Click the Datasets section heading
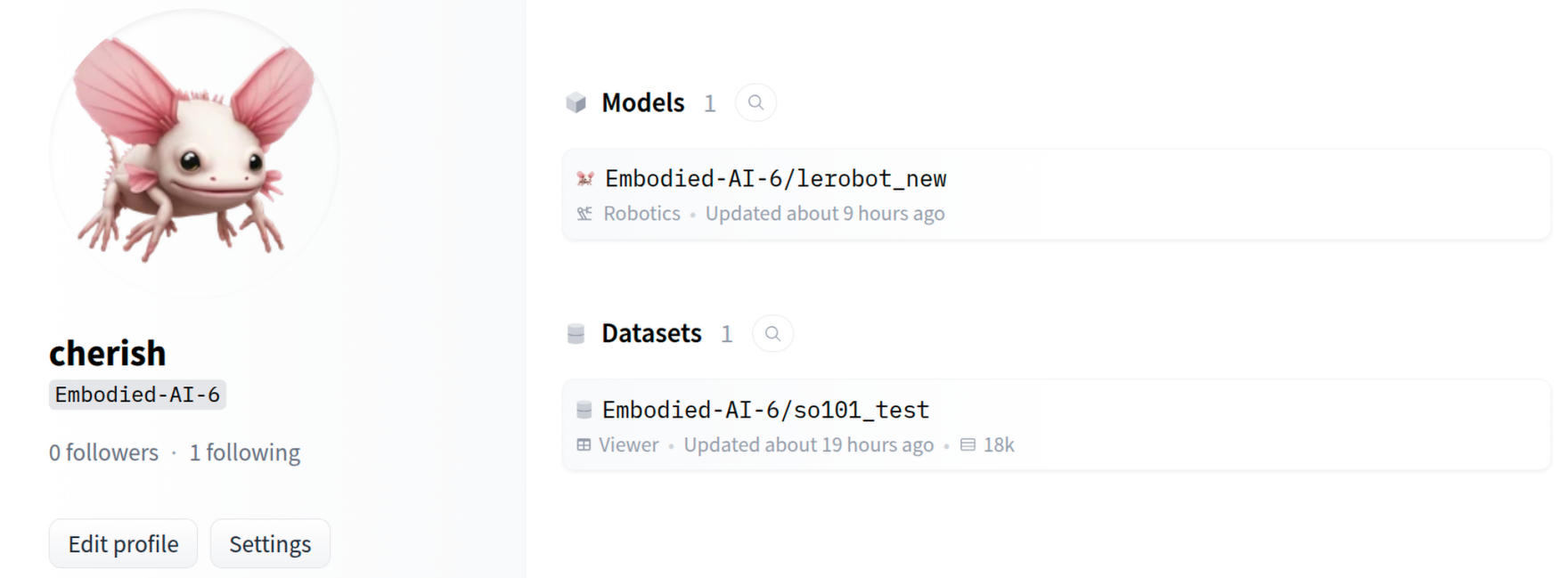 point(652,333)
